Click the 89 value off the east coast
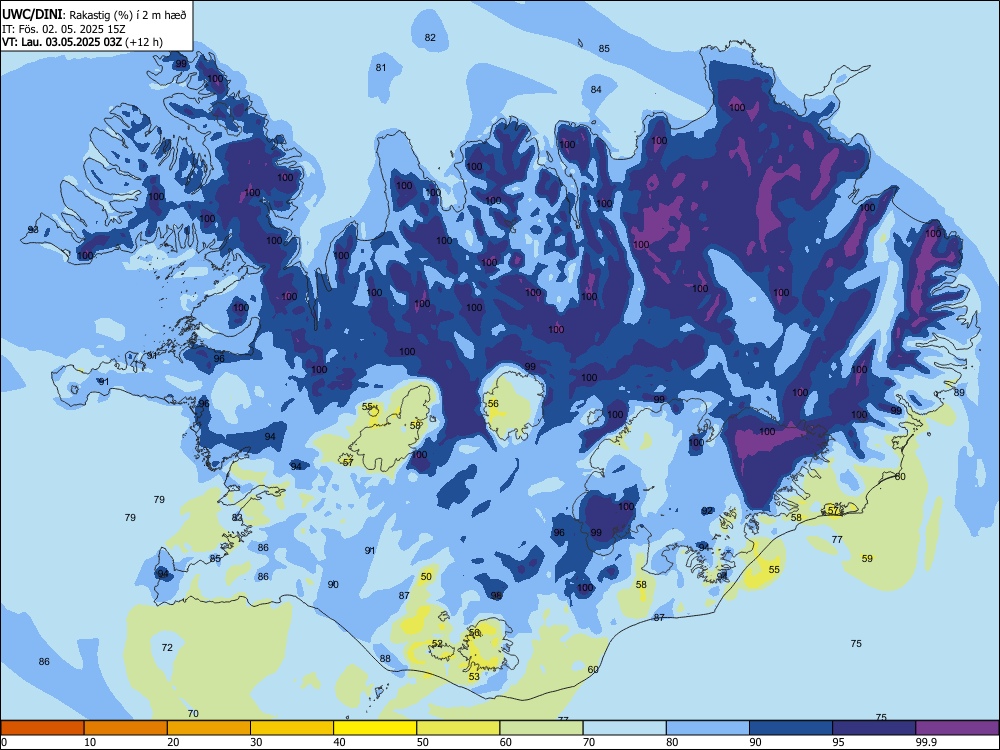Image resolution: width=1000 pixels, height=750 pixels. coord(959,393)
